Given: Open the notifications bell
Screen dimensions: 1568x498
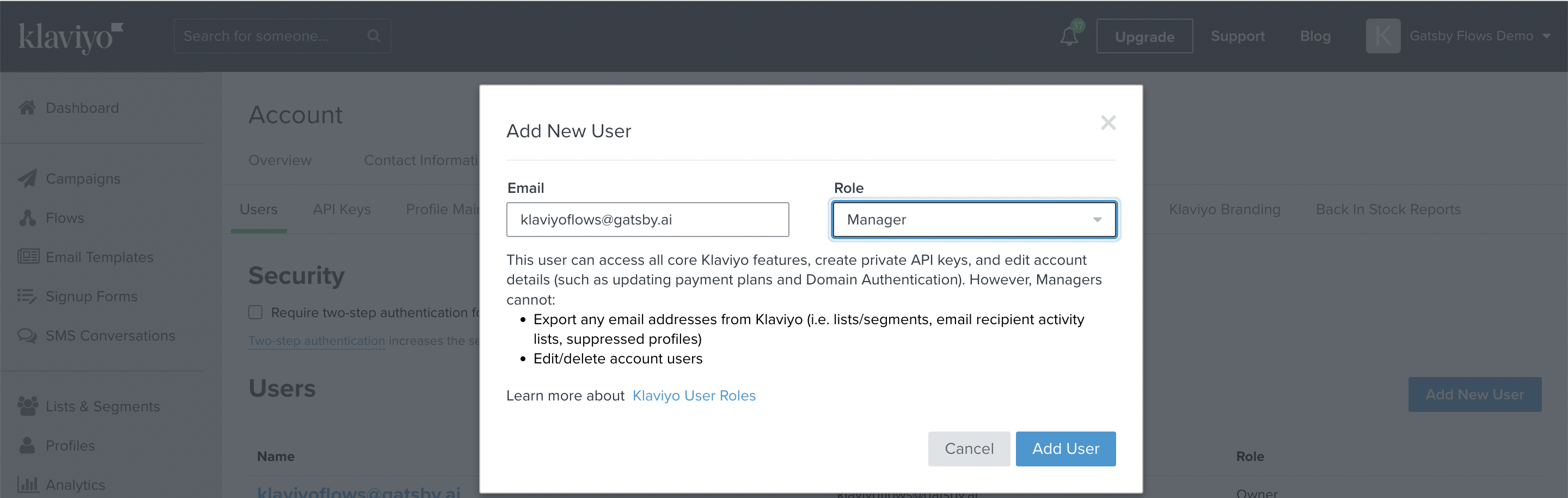Looking at the screenshot, I should coord(1069,36).
